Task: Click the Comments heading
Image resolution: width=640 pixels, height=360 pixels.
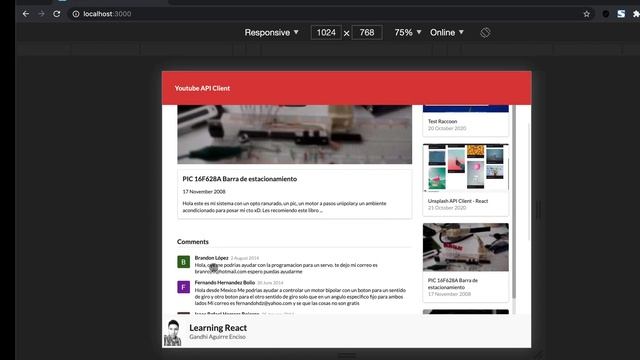Action: [x=193, y=242]
